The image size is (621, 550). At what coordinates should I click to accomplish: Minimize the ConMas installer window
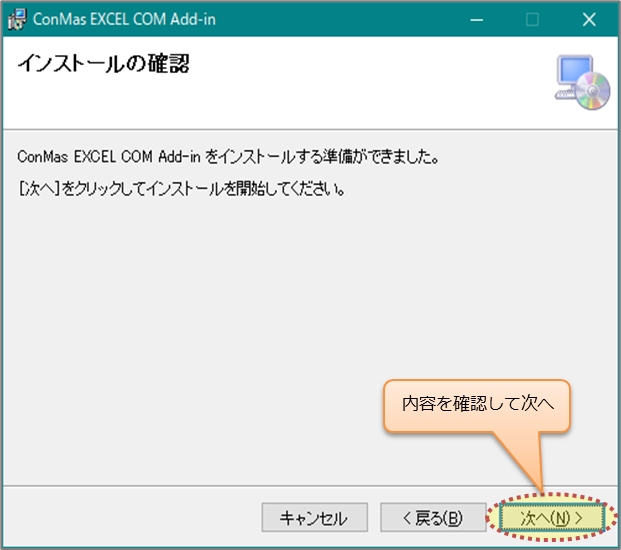click(475, 19)
